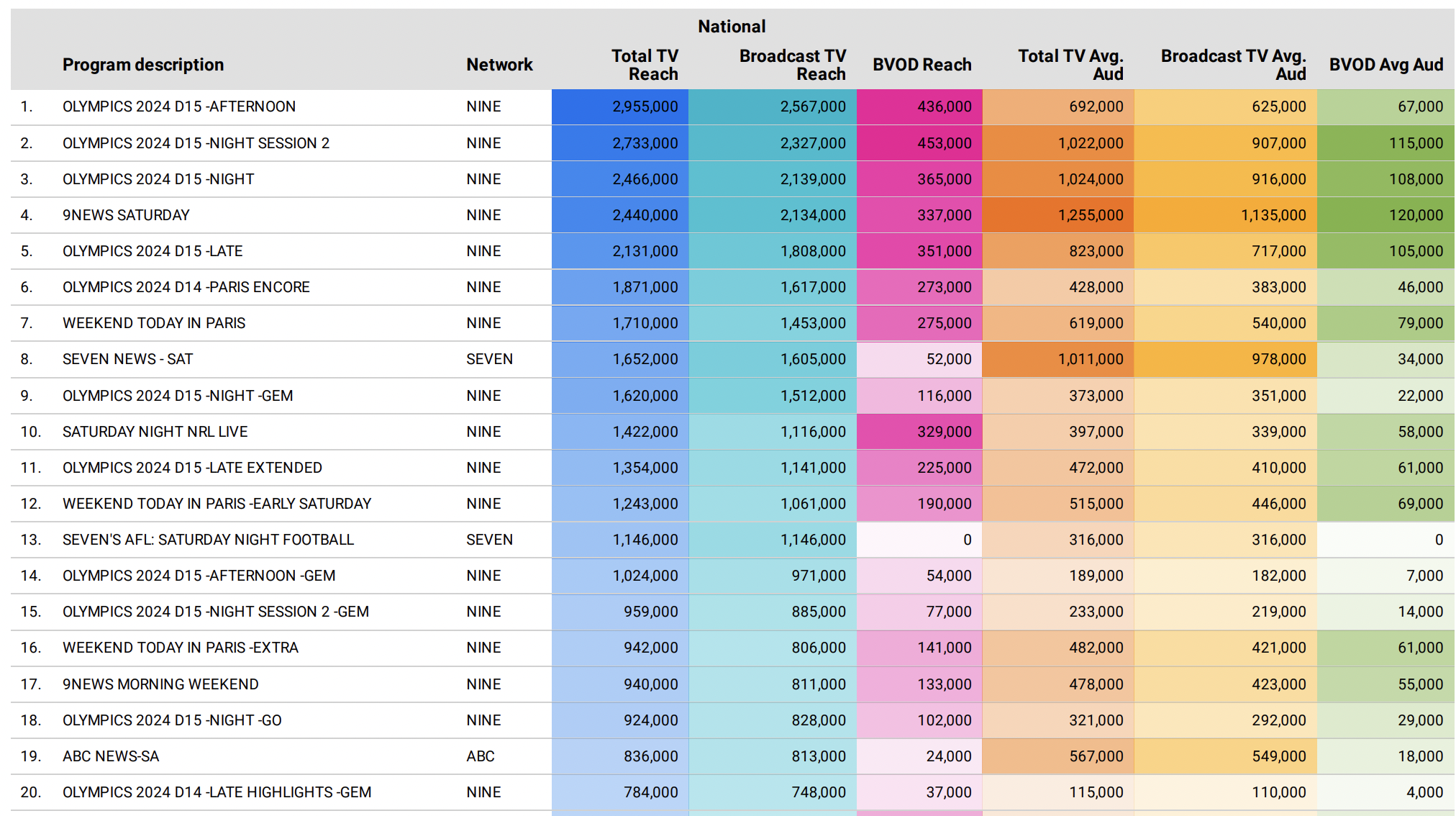Click the Broadcast TV Avg. Aud header
Screen dimensions: 1456x816
[x=1233, y=65]
